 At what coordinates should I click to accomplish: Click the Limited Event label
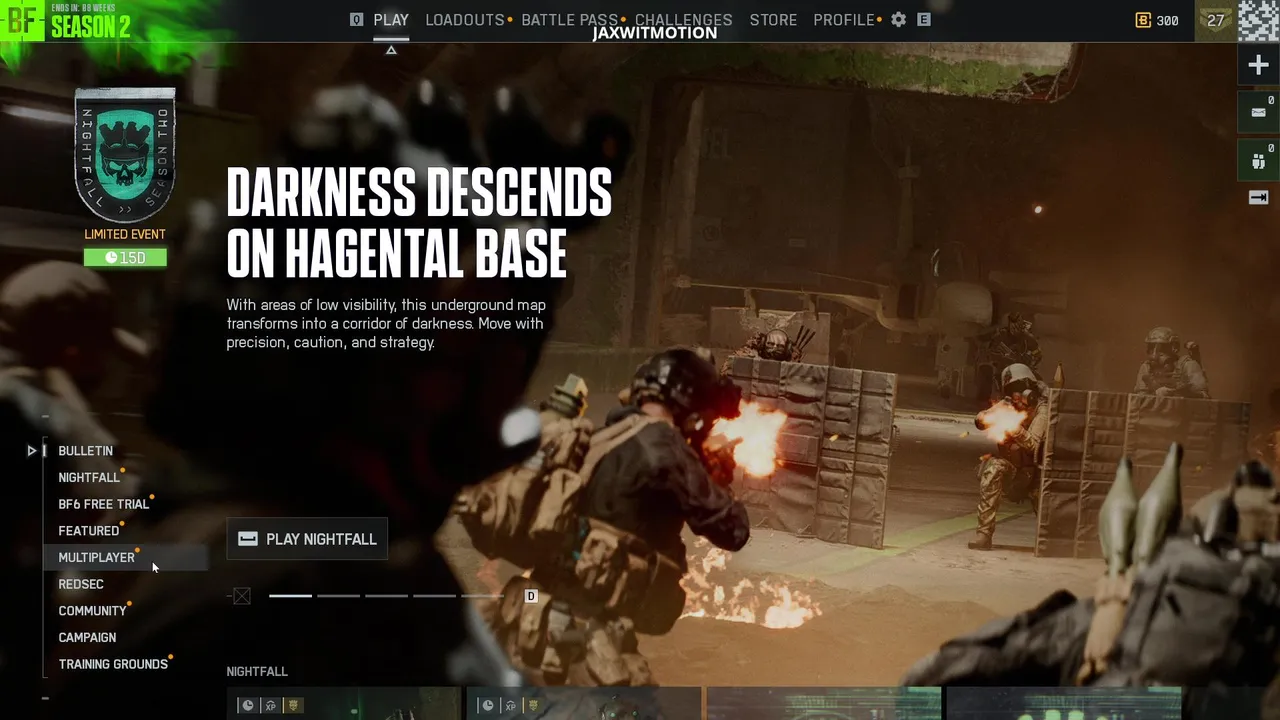(x=125, y=234)
